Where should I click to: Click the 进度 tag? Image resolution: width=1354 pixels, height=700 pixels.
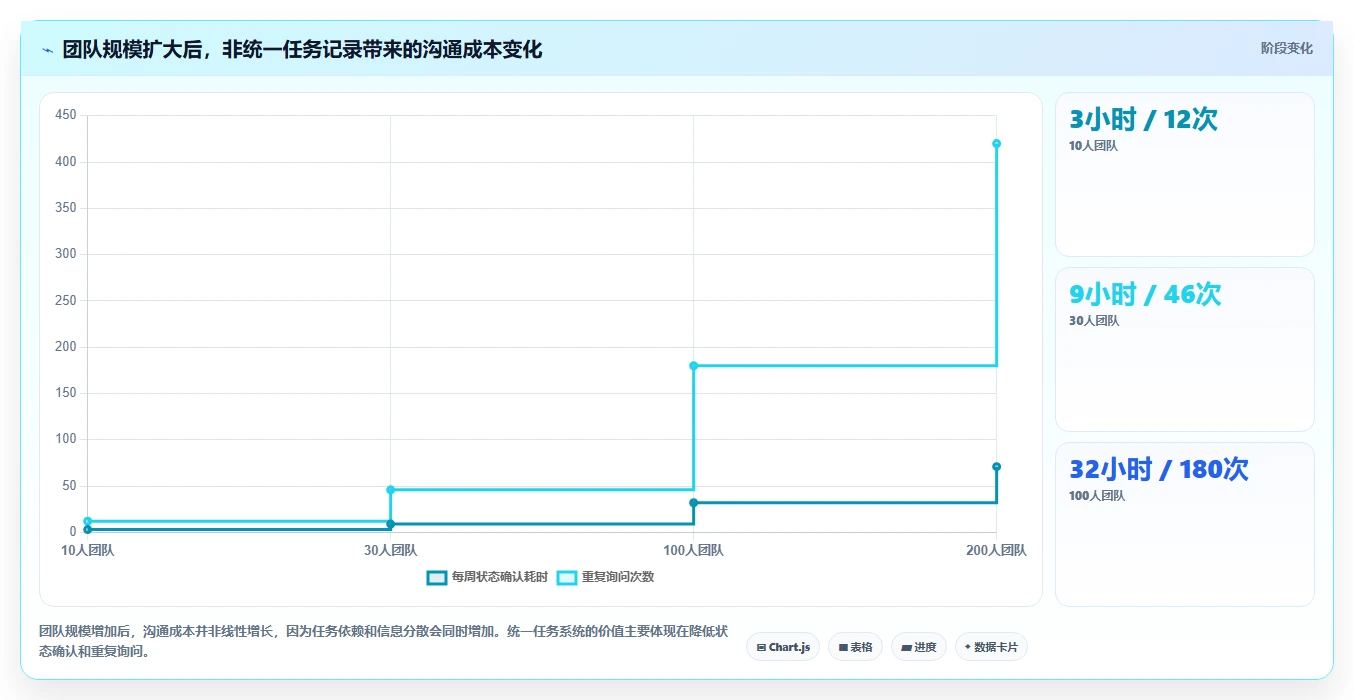pyautogui.click(x=919, y=647)
